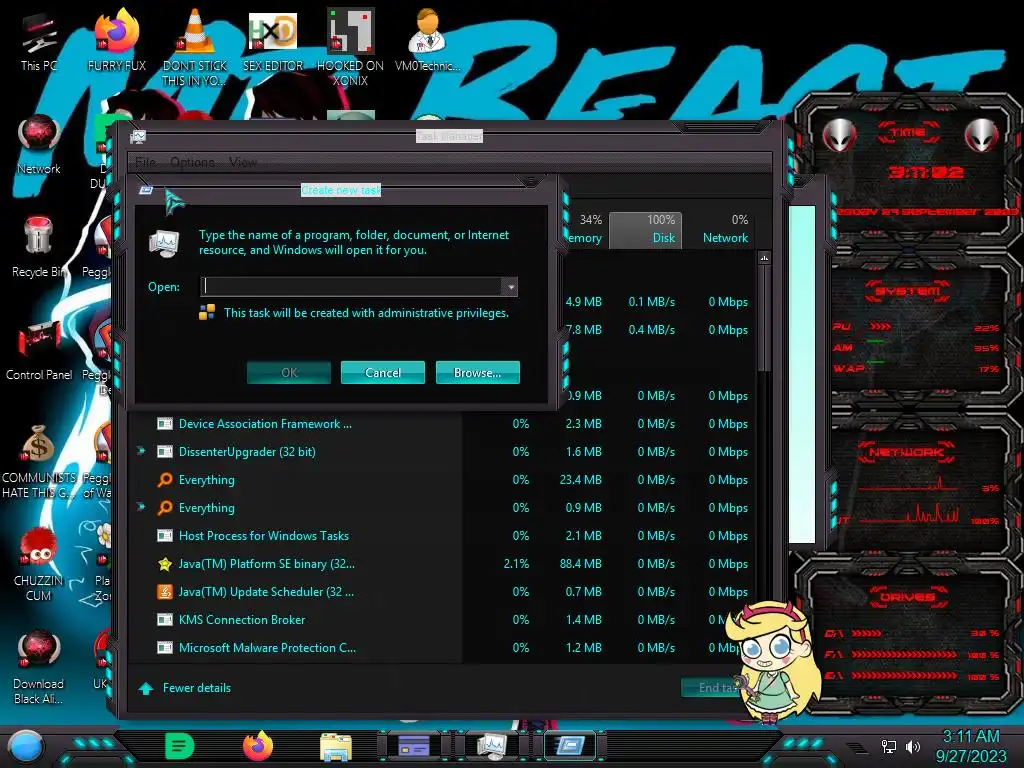
Task: Click the Device Association Framework process icon
Action: click(165, 424)
